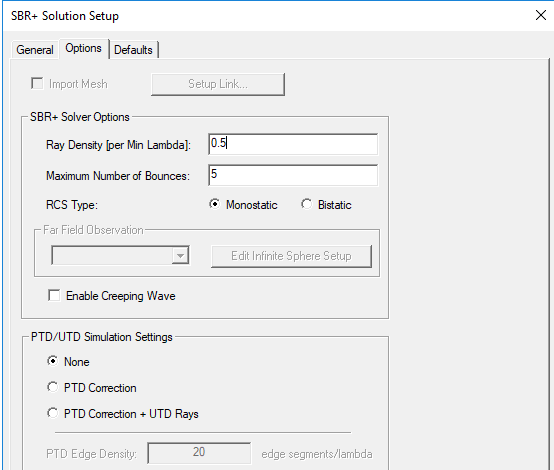Enable Creeping Wave checkbox
The width and height of the screenshot is (554, 470).
(x=54, y=295)
